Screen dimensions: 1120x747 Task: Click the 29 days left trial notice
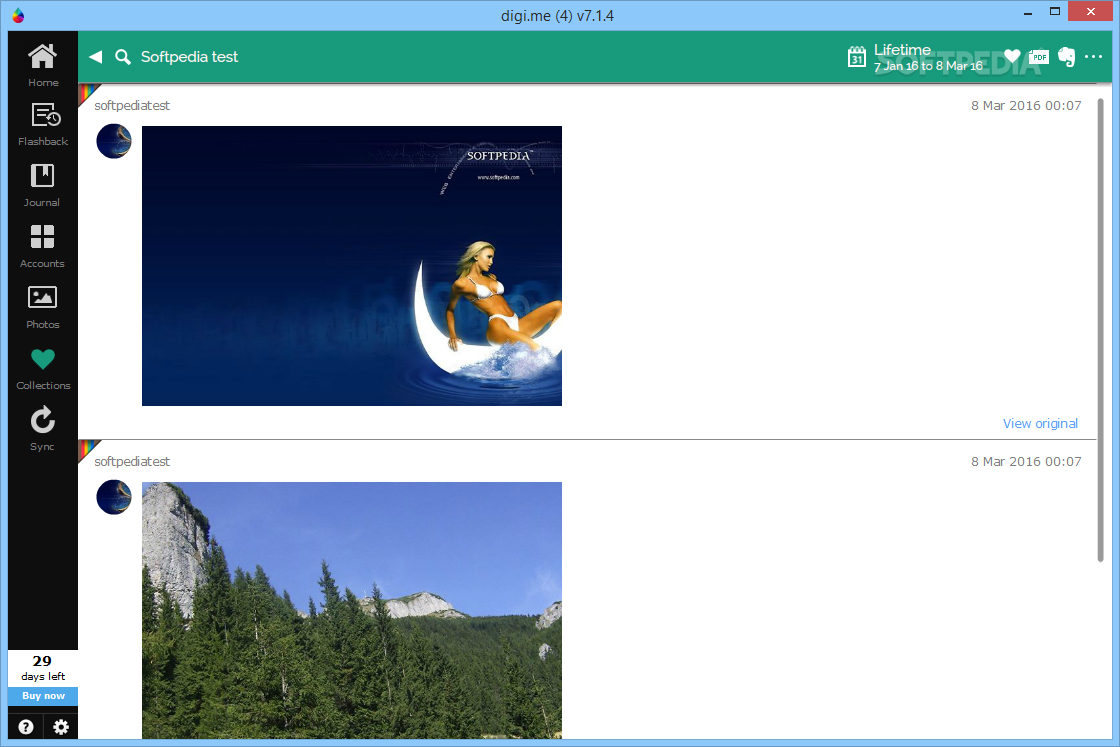[43, 668]
